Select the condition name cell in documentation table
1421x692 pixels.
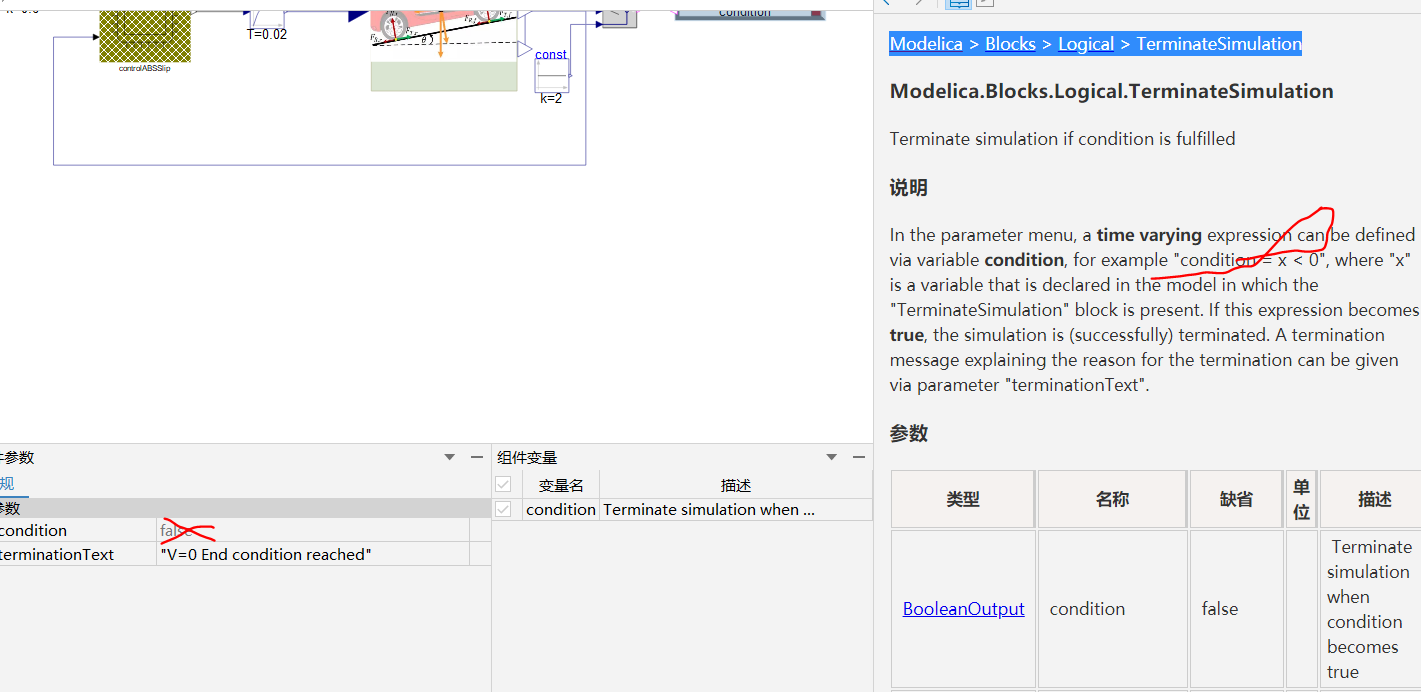(x=1112, y=609)
